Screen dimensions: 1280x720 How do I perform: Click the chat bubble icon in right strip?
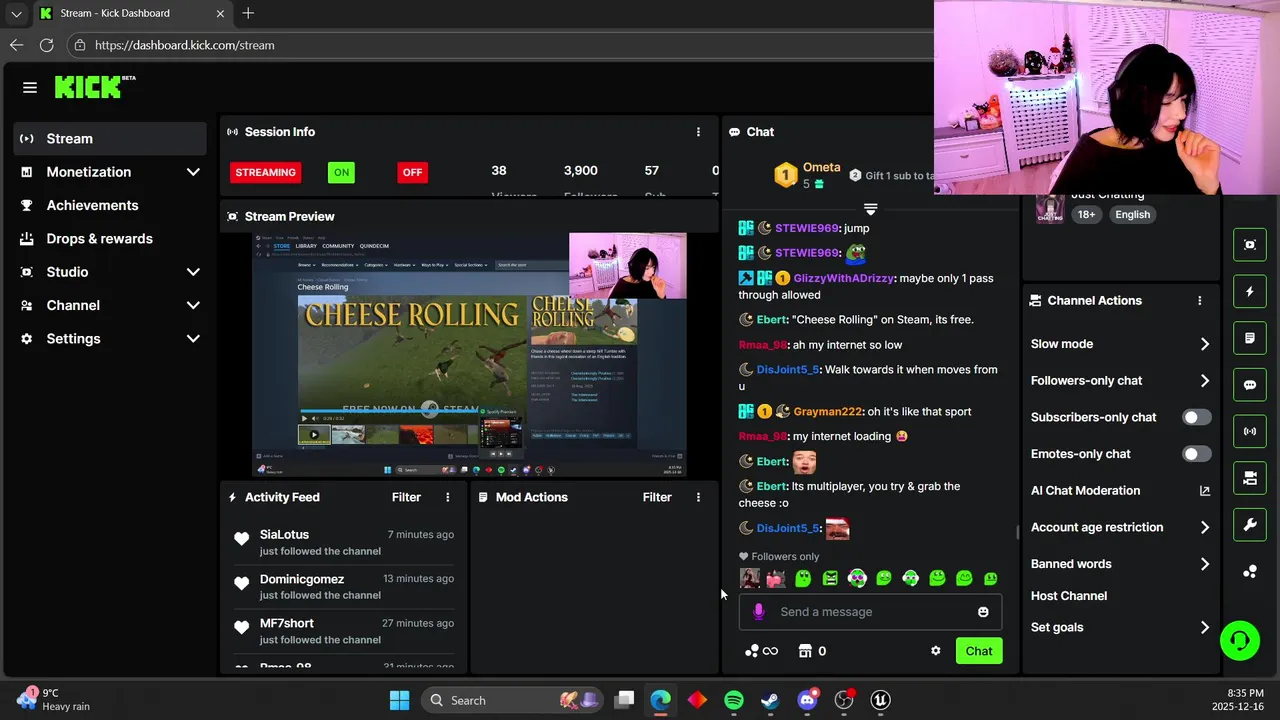coord(1250,385)
